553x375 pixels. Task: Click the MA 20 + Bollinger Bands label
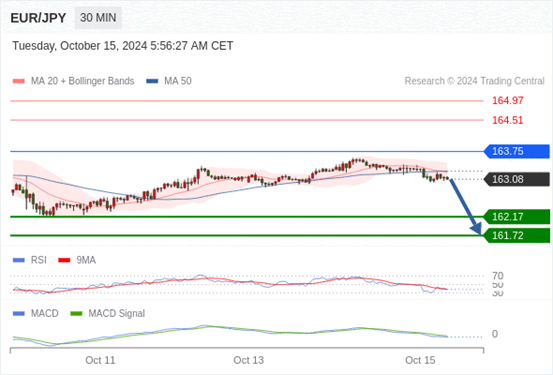(x=83, y=81)
